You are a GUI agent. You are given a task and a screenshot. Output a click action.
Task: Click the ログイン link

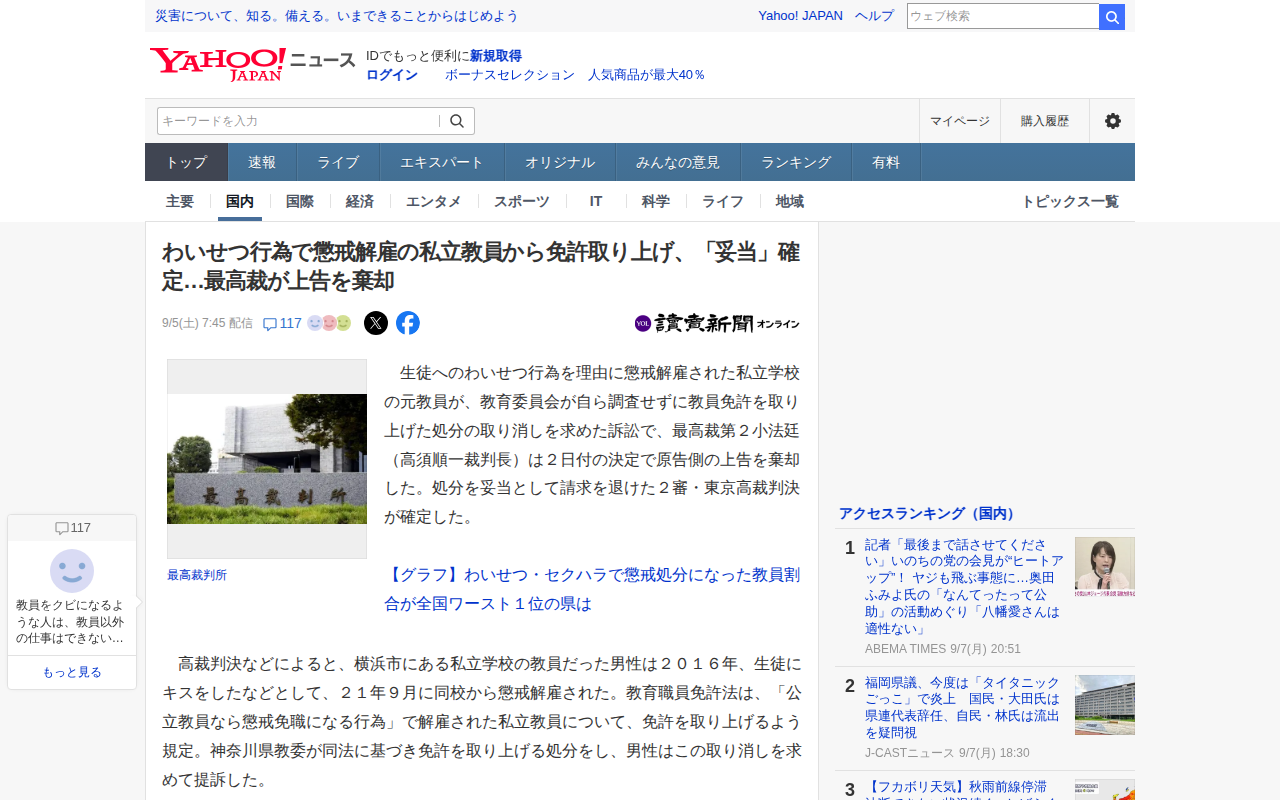pos(392,75)
